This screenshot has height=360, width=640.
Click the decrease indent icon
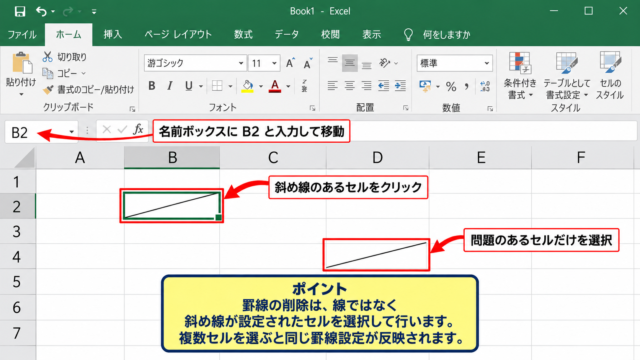[384, 86]
